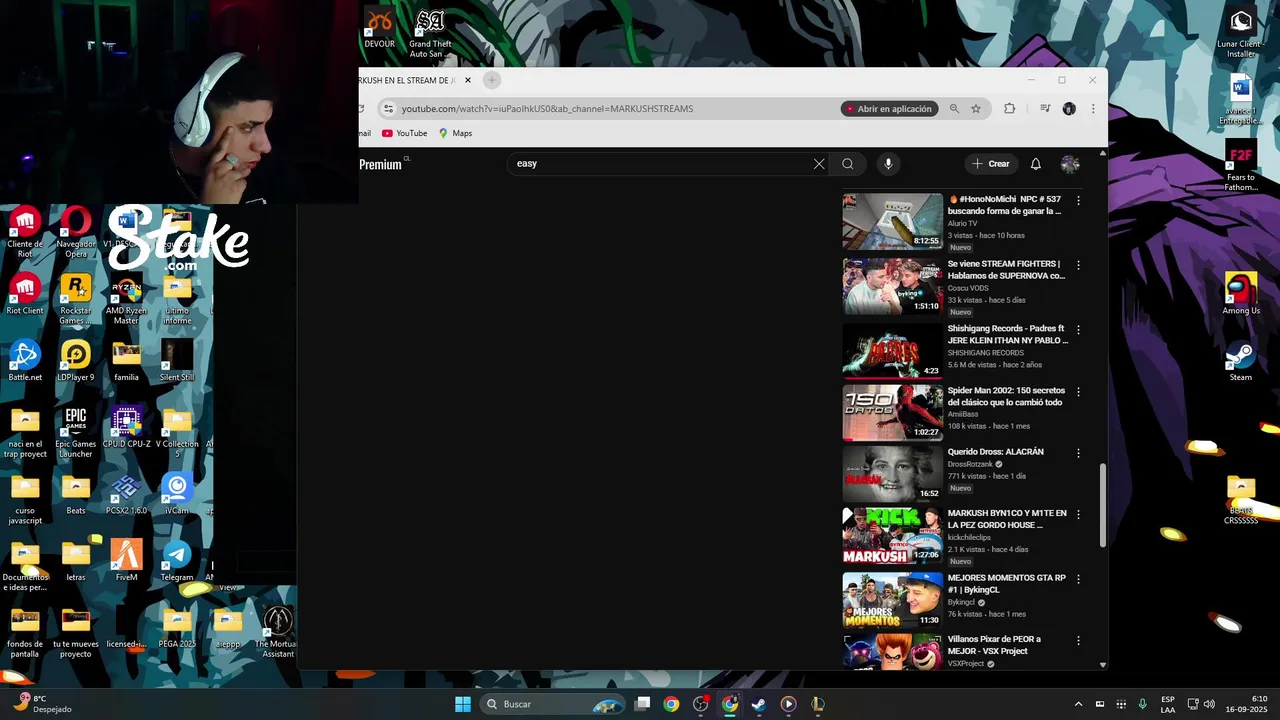The image size is (1280, 720).
Task: Open Fears to Fathom desktop icon
Action: point(1241,165)
